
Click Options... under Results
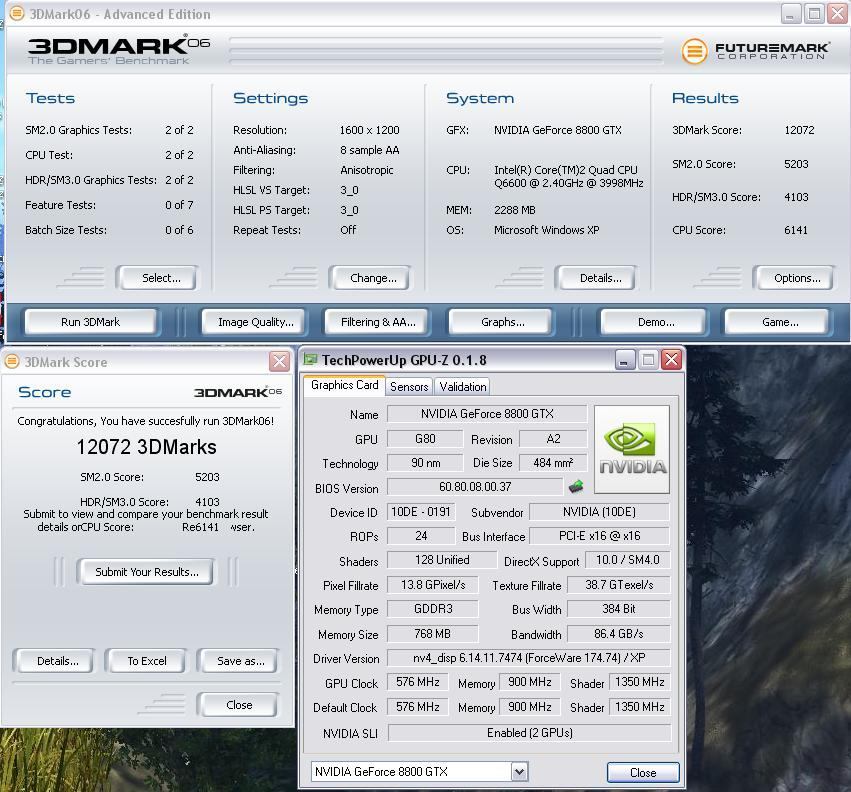click(x=793, y=278)
